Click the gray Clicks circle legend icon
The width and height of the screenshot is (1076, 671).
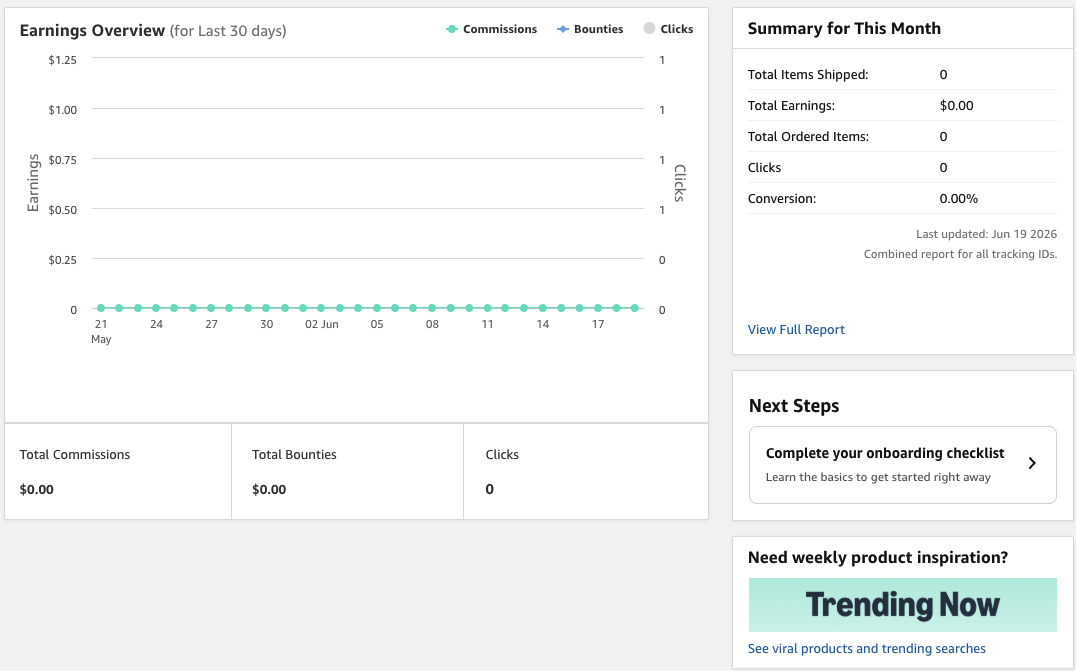tap(649, 28)
